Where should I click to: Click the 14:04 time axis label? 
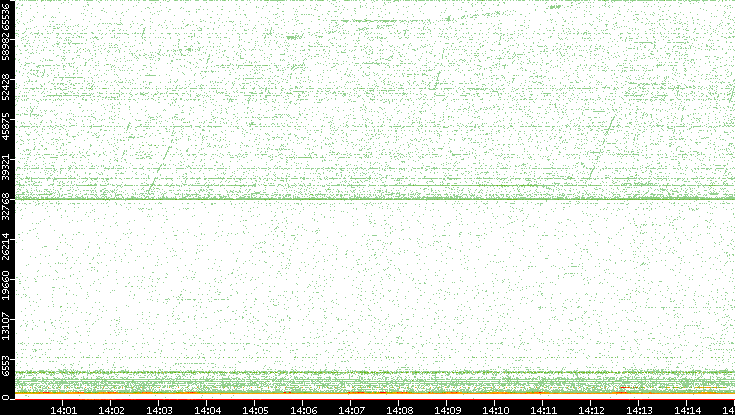coord(207,410)
